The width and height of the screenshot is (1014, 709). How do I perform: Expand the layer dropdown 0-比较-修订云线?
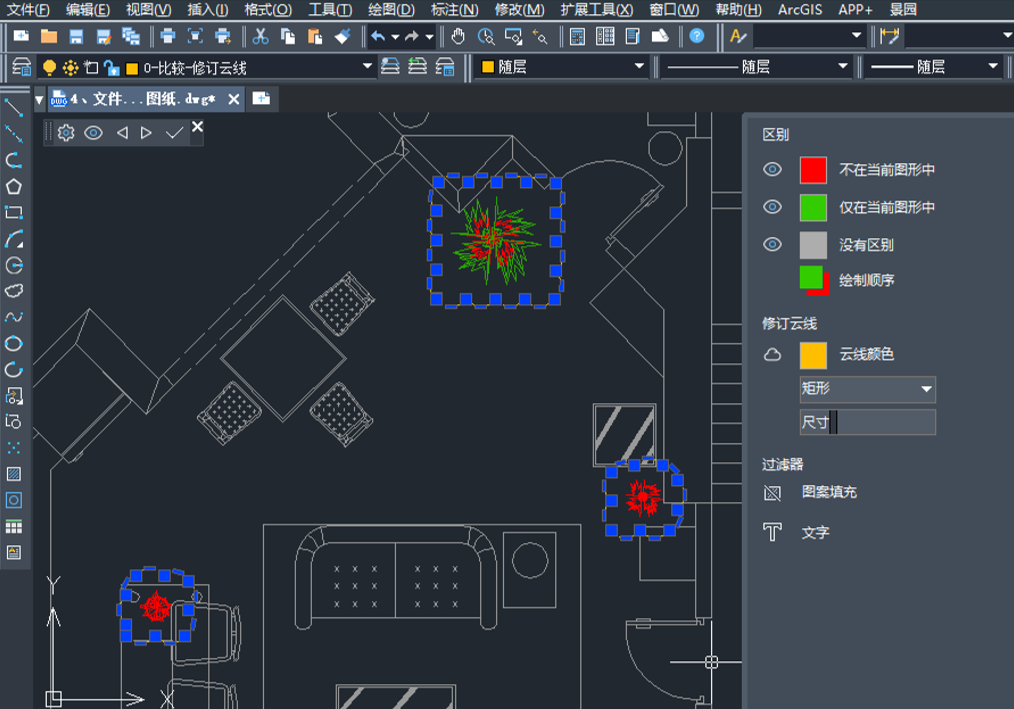[x=367, y=66]
